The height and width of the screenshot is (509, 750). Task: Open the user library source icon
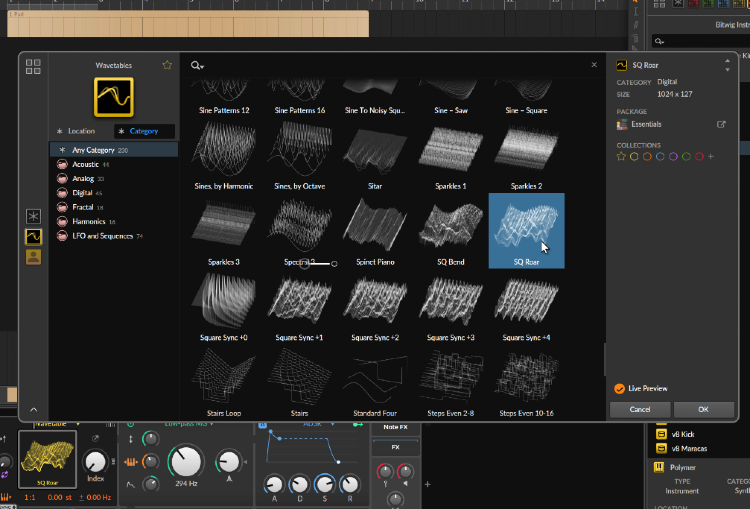pos(33,257)
